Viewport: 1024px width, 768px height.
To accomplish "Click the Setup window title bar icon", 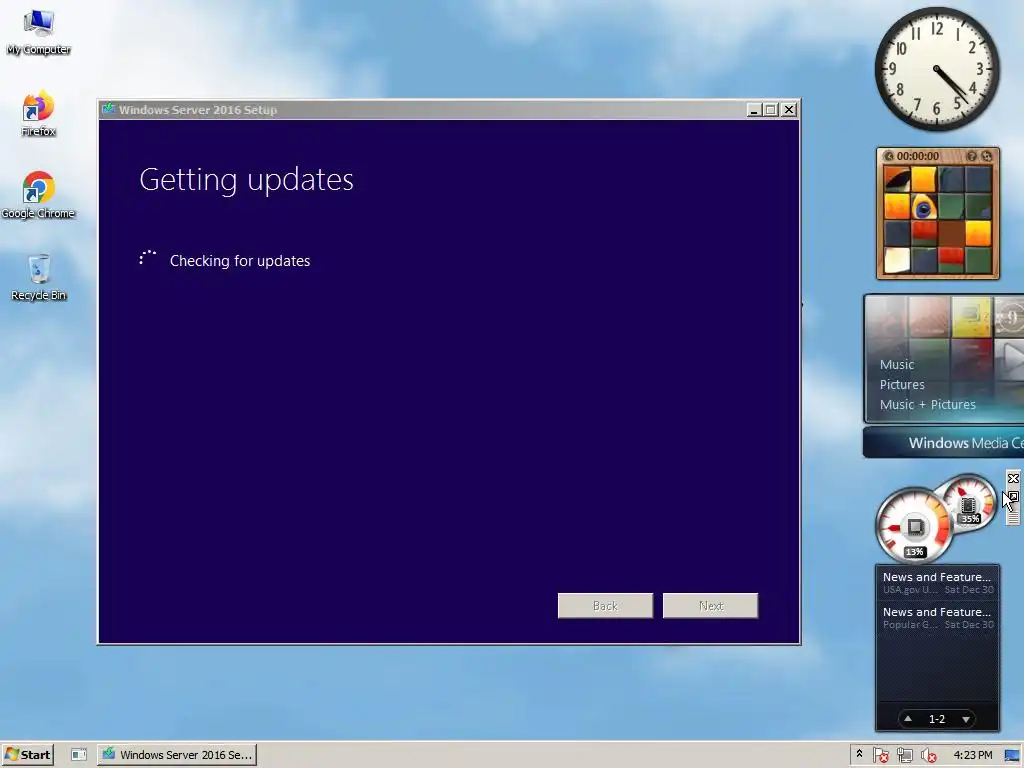I will tap(109, 109).
